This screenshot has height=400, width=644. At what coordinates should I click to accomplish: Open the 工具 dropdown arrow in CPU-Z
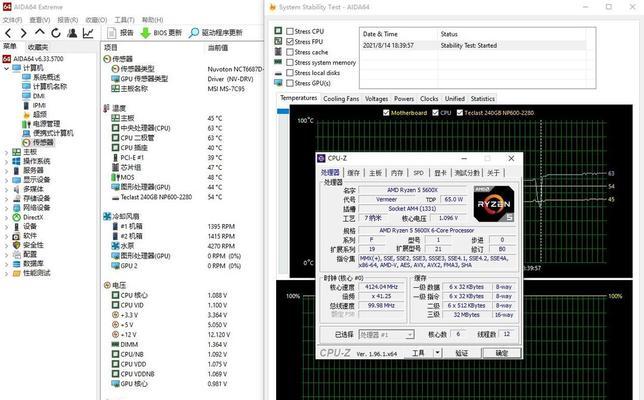(437, 353)
